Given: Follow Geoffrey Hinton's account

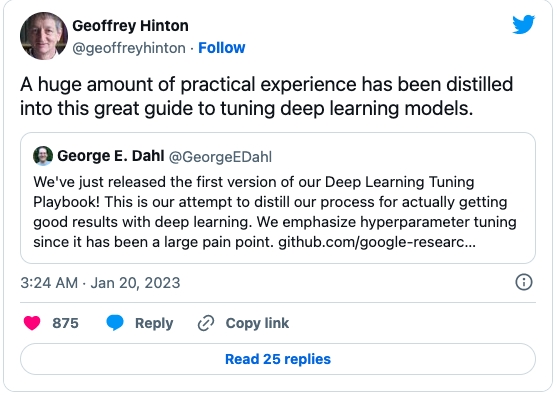Looking at the screenshot, I should pos(222,48).
